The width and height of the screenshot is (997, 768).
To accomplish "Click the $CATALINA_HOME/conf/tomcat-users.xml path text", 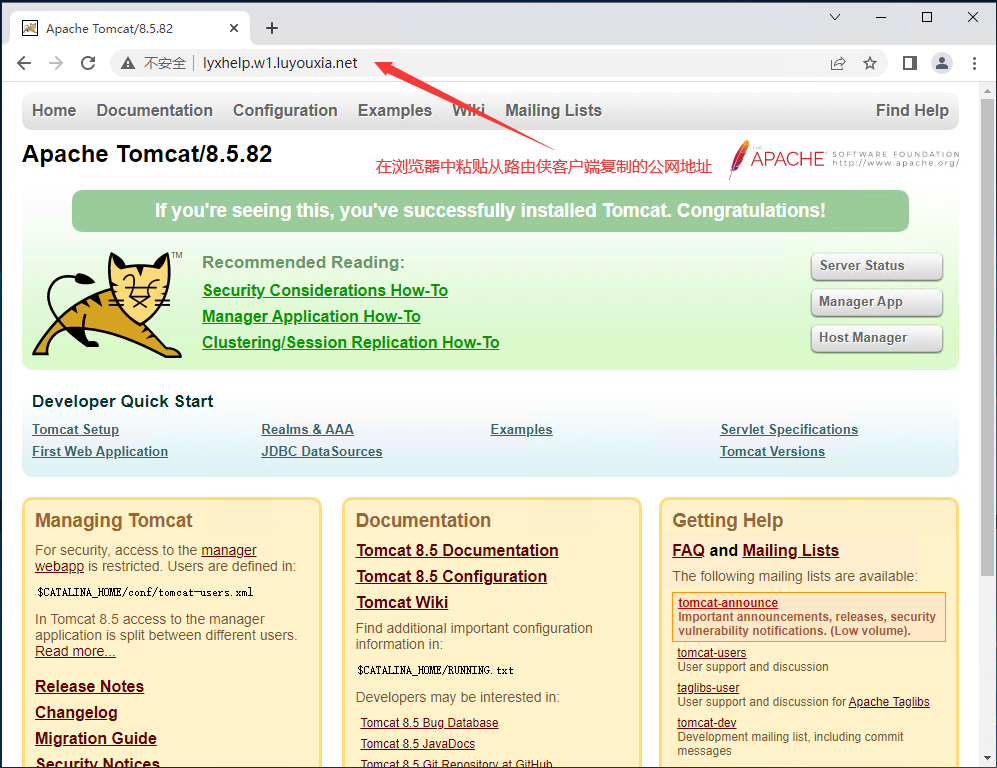I will pyautogui.click(x=145, y=593).
